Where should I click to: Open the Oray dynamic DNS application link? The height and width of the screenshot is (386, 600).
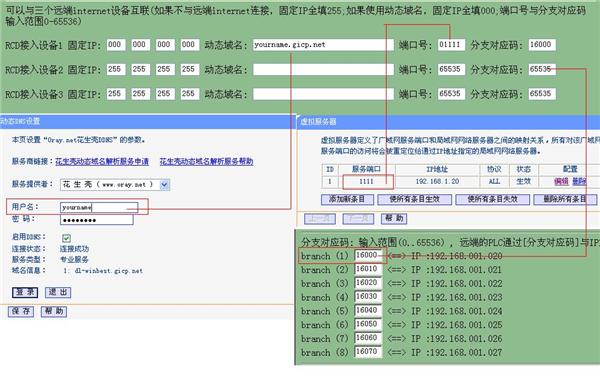[102, 161]
